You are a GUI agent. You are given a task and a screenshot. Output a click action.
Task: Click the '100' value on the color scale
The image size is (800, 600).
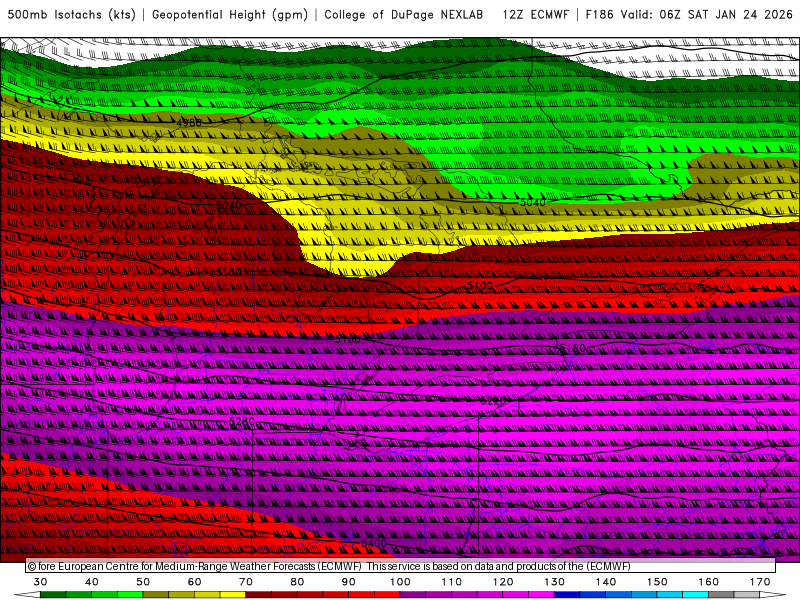[x=401, y=582]
